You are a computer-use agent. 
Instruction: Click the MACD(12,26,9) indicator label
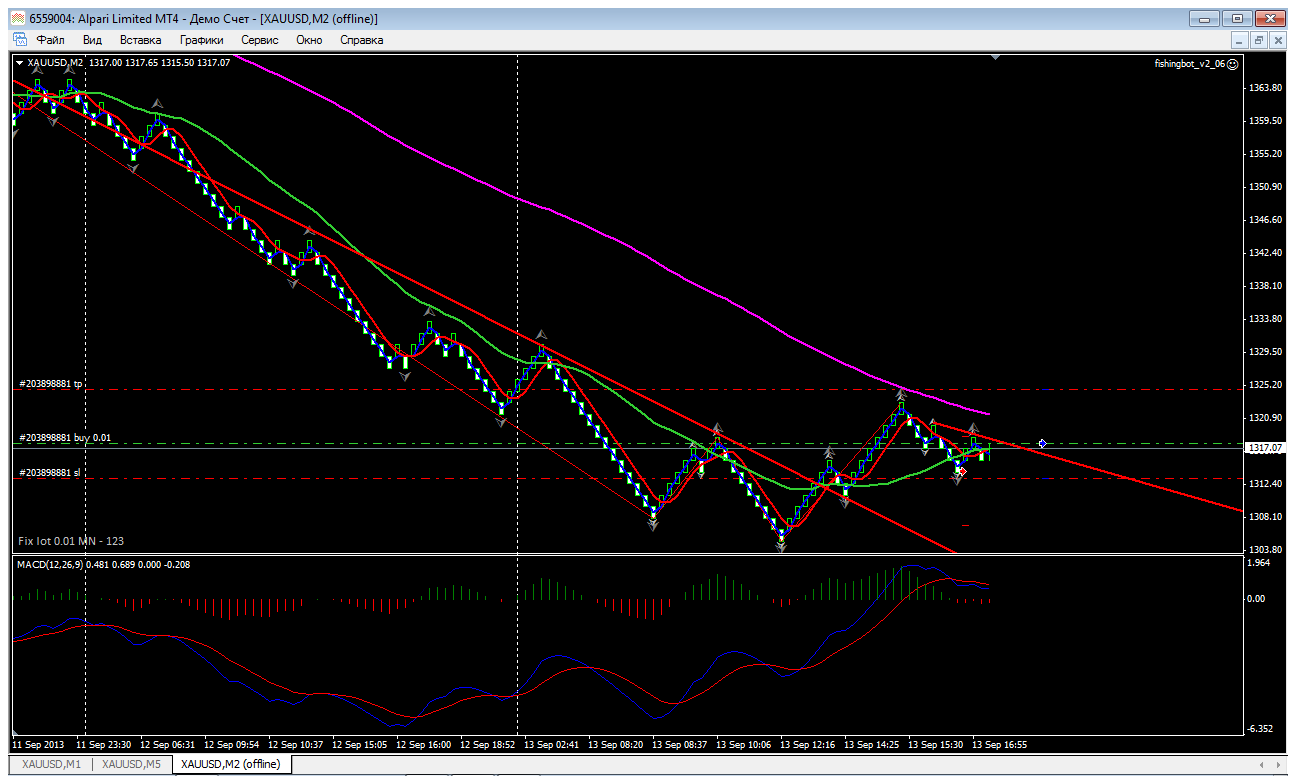pos(52,565)
